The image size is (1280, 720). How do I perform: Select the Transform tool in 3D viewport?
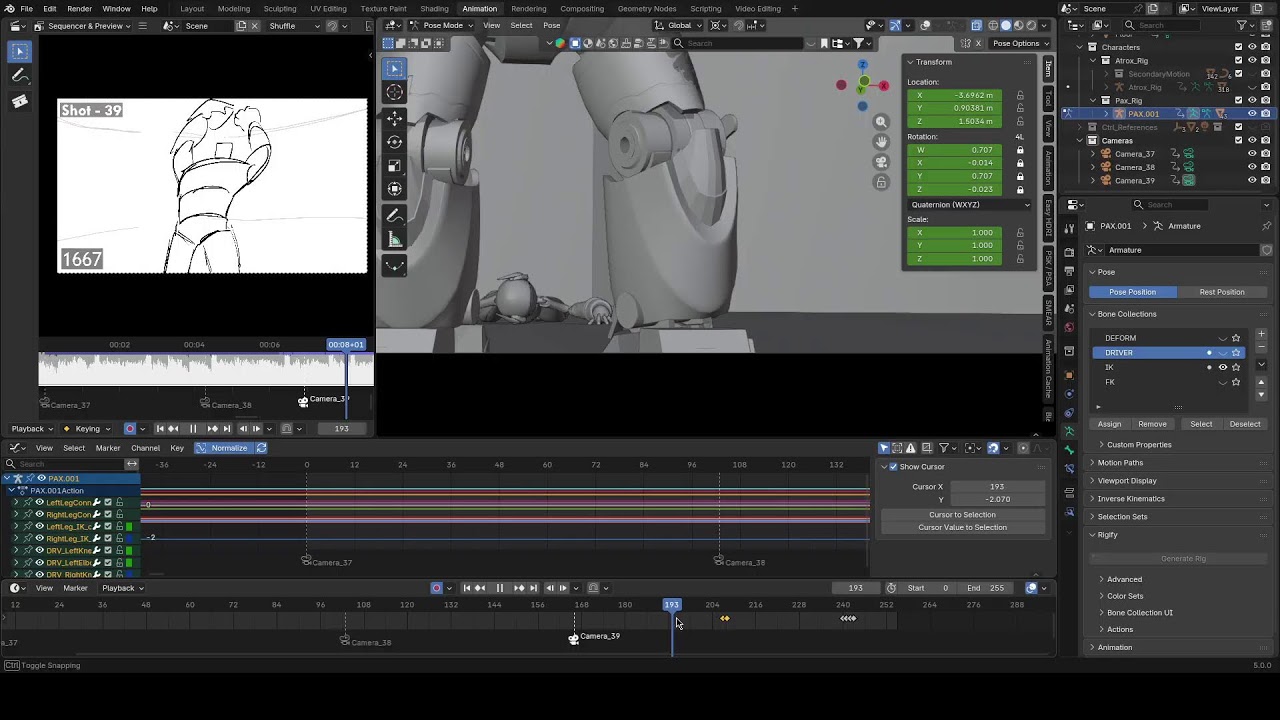pyautogui.click(x=394, y=188)
